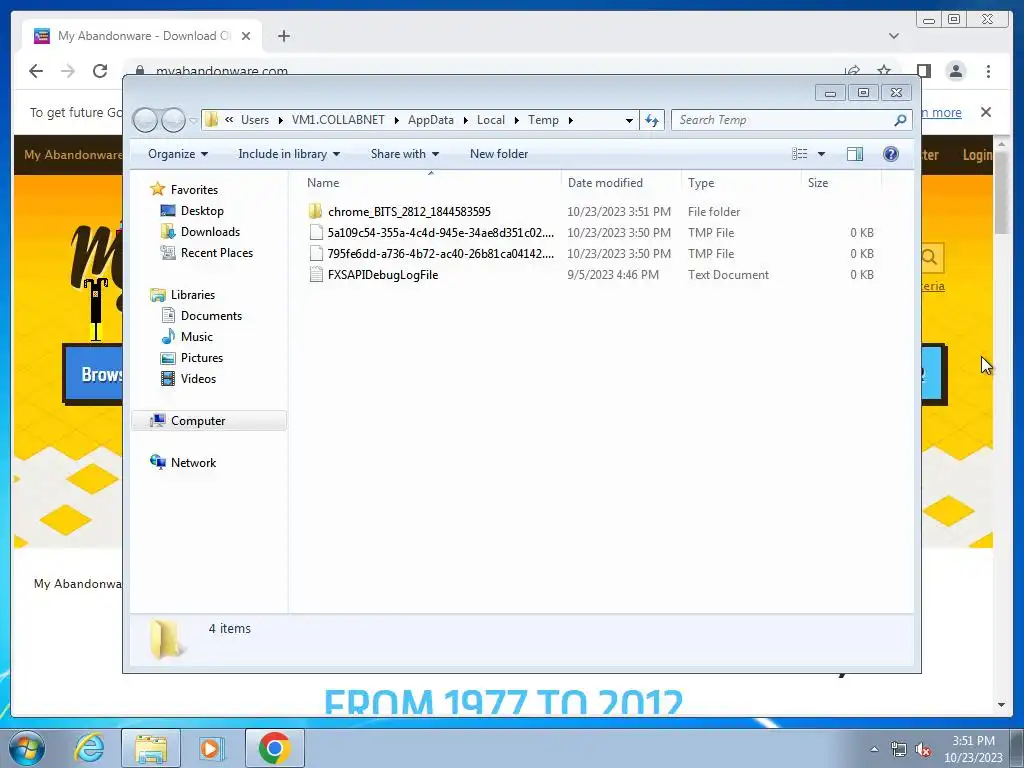
Task: Click the Explorer back navigation arrow
Action: [x=145, y=120]
